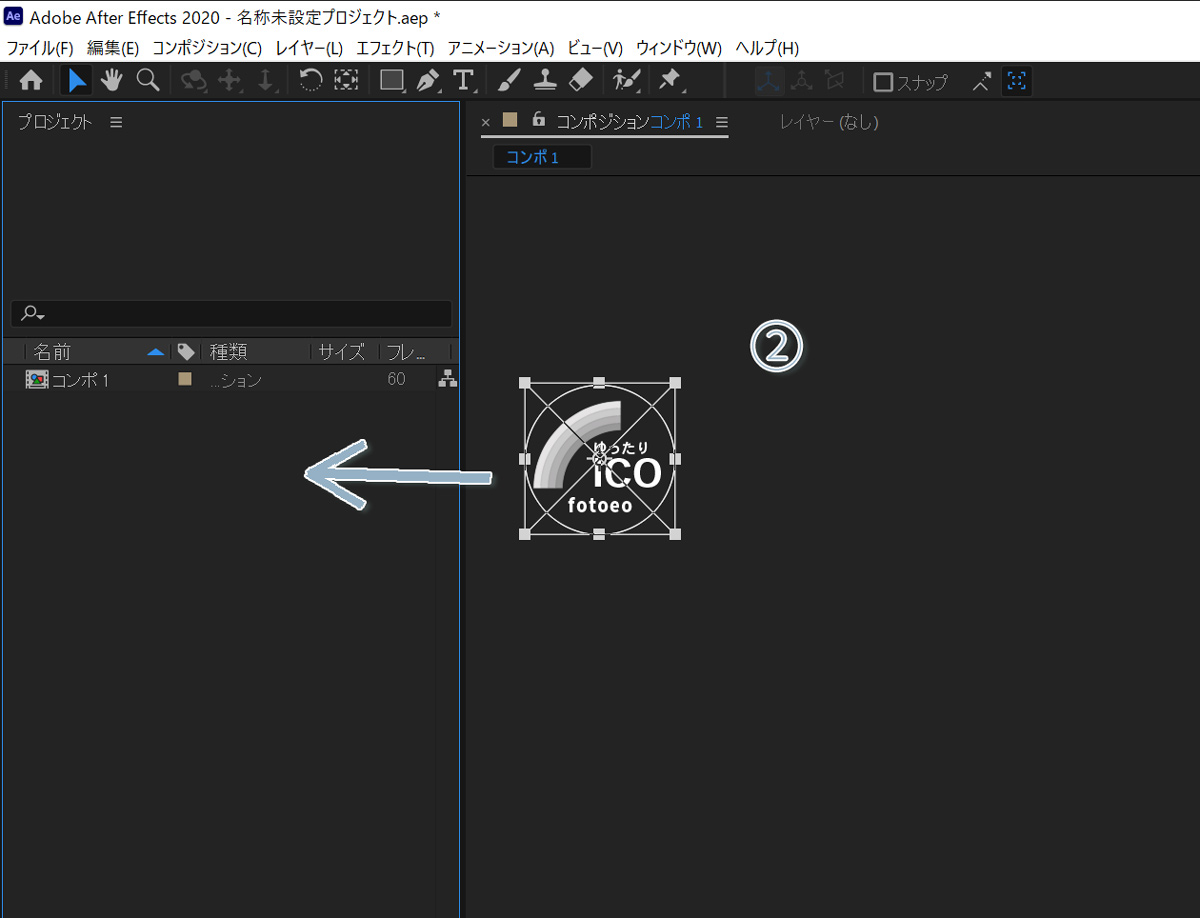
Task: Select the Type text tool
Action: 462,81
